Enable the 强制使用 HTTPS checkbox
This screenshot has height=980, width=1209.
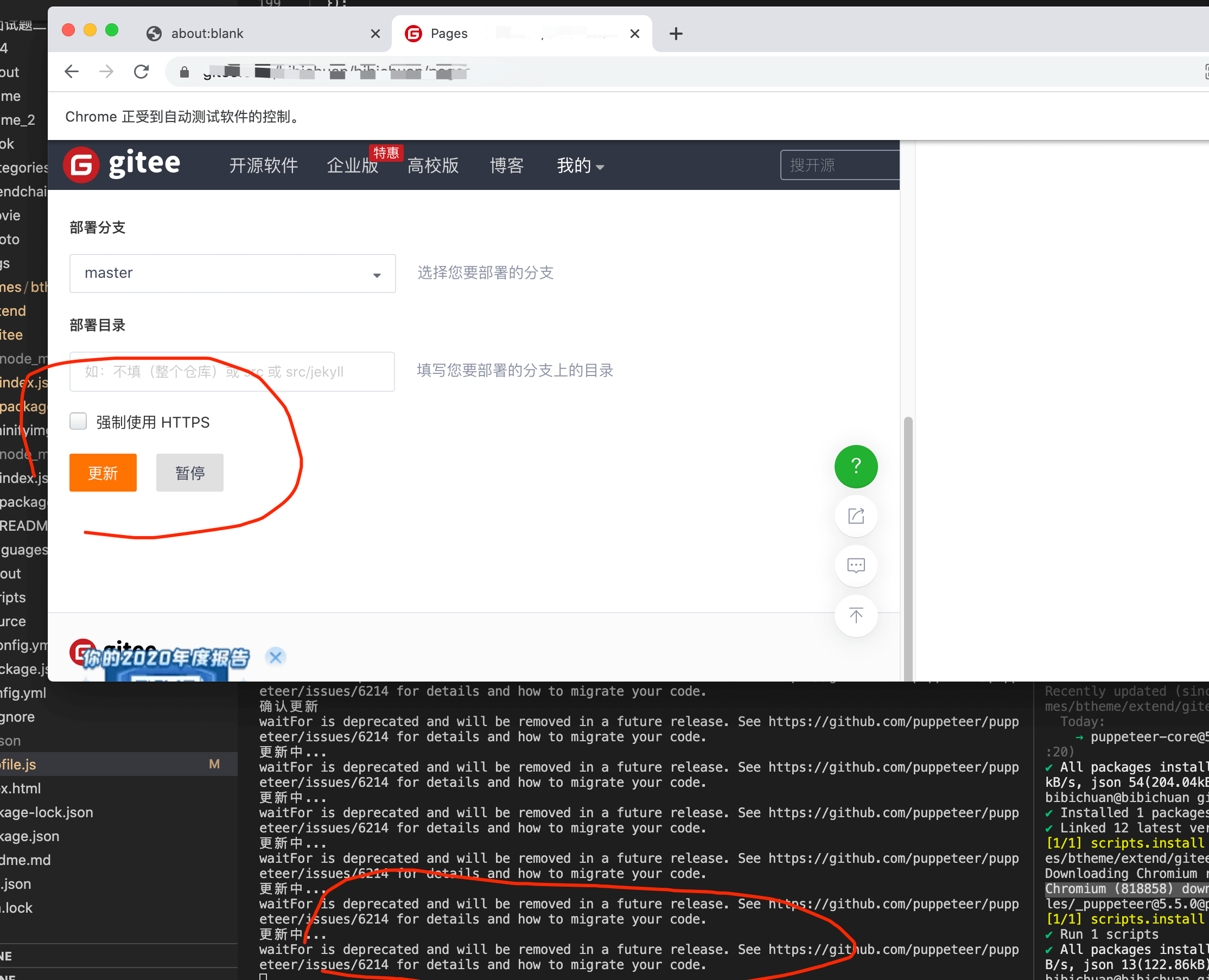(78, 422)
